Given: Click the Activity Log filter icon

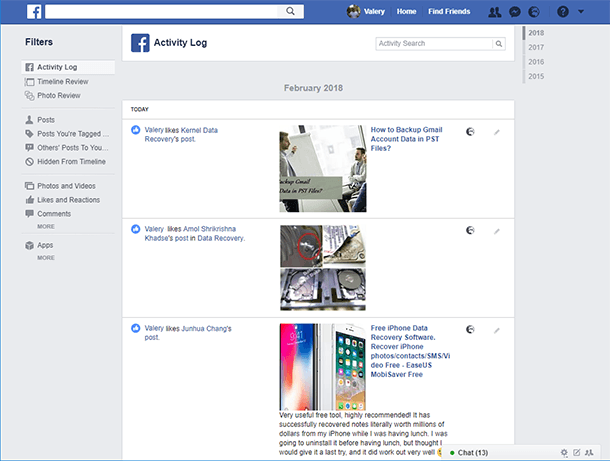Looking at the screenshot, I should coord(29,67).
